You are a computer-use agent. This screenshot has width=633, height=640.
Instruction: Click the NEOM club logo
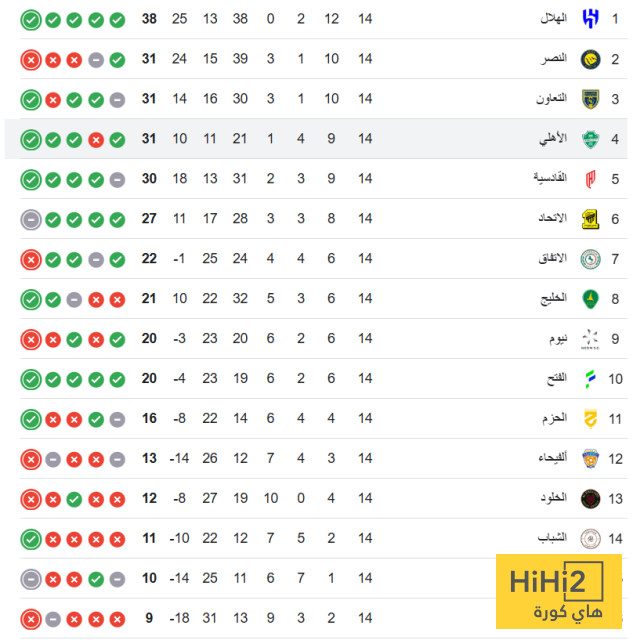click(x=590, y=339)
